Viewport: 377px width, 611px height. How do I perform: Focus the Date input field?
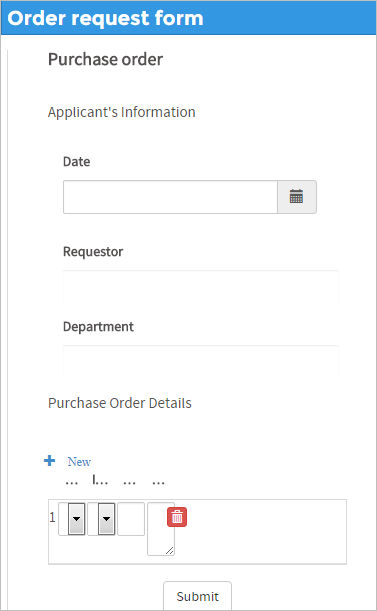[x=170, y=197]
